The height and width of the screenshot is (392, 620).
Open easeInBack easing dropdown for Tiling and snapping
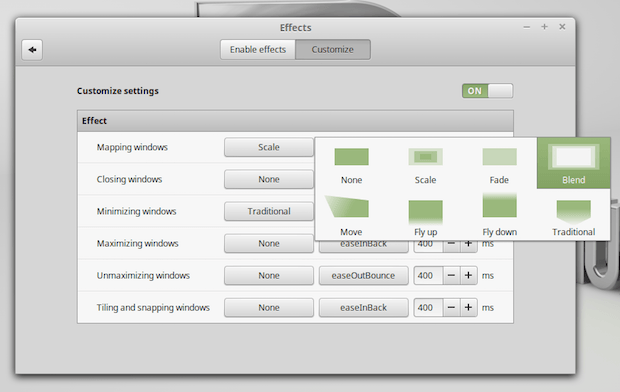coord(363,307)
